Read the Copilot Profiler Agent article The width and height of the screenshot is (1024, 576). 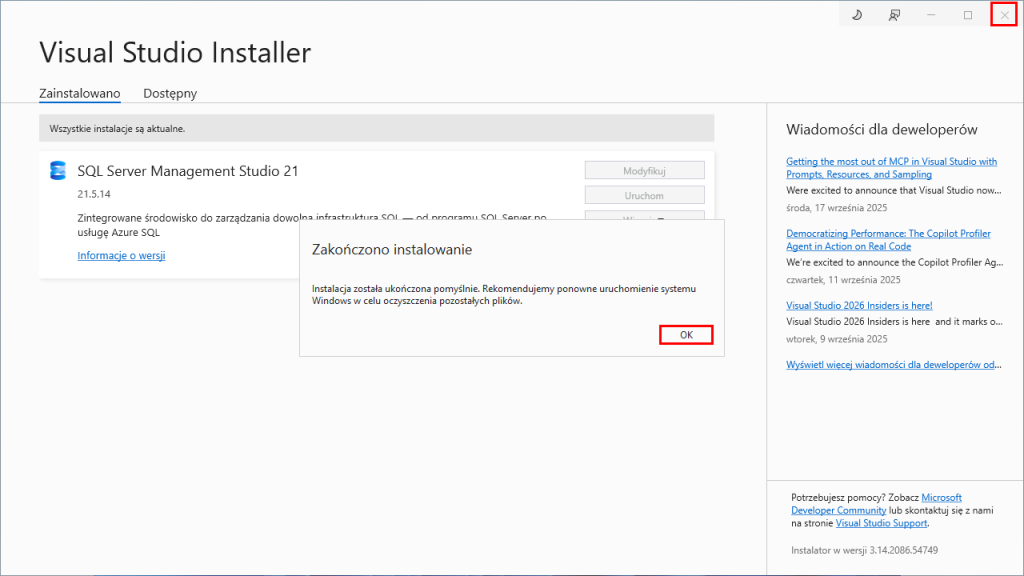(x=888, y=239)
